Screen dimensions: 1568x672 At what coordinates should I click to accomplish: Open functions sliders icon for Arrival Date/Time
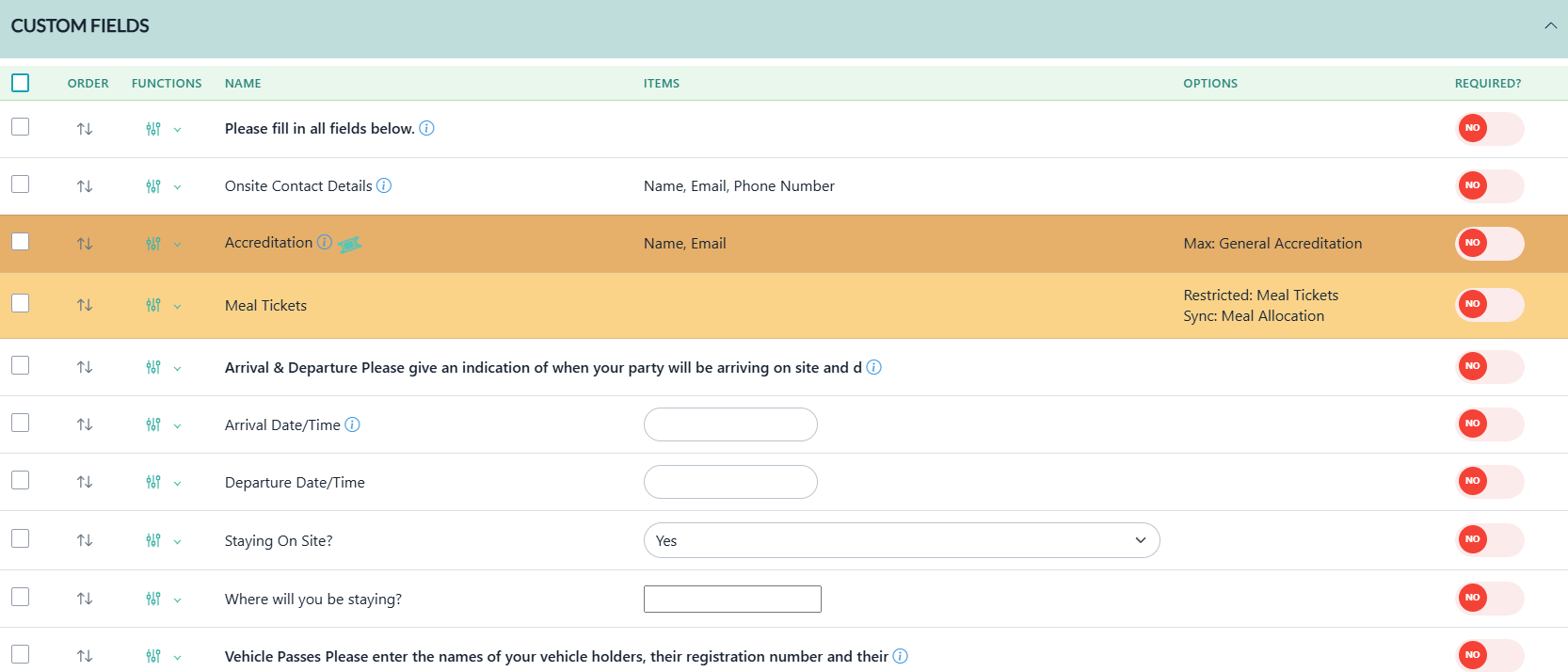[153, 424]
